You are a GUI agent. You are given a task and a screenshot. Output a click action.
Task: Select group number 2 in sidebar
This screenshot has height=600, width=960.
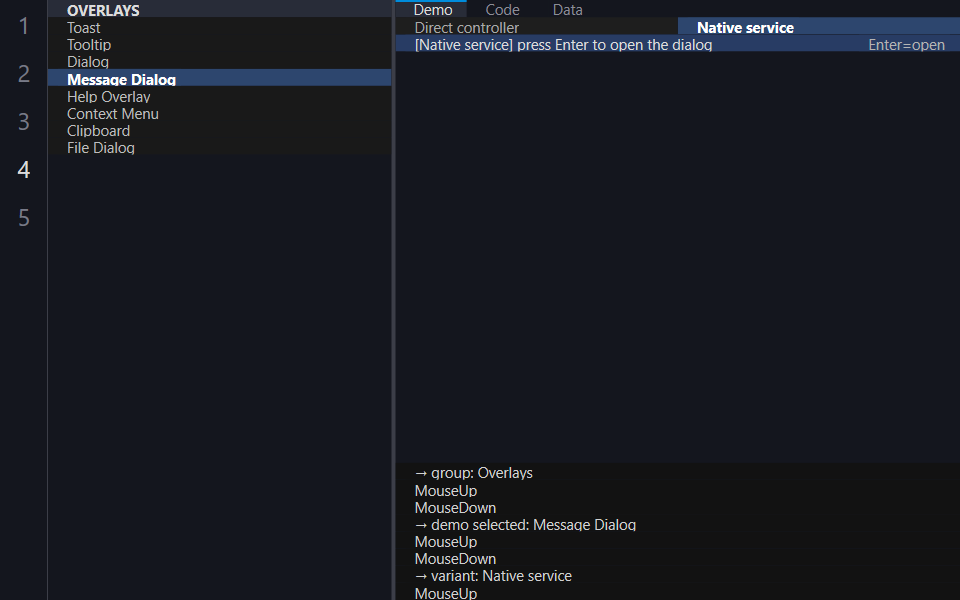click(23, 73)
